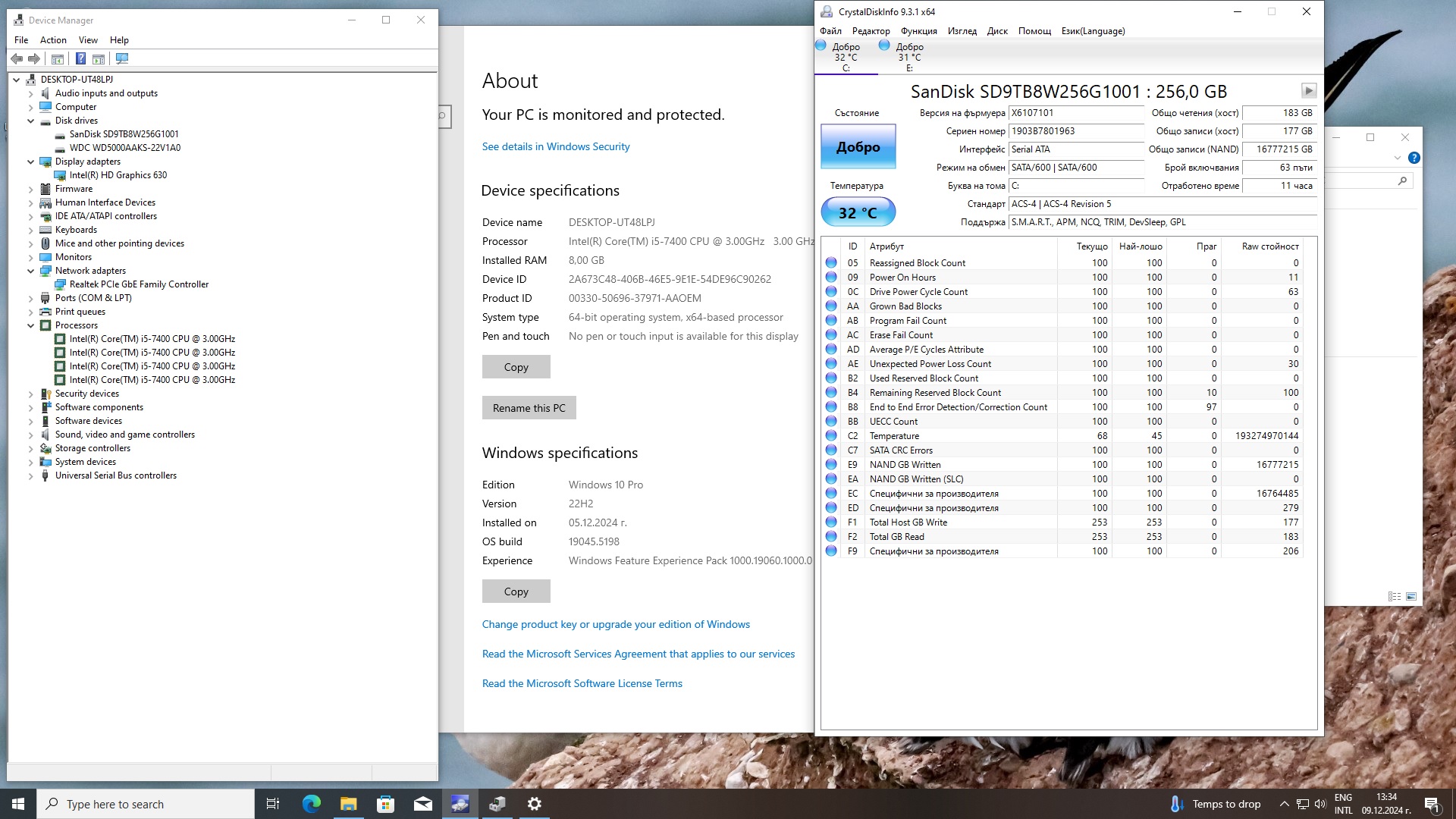This screenshot has width=1456, height=819.
Task: Click the Windows Start button
Action: pyautogui.click(x=18, y=804)
